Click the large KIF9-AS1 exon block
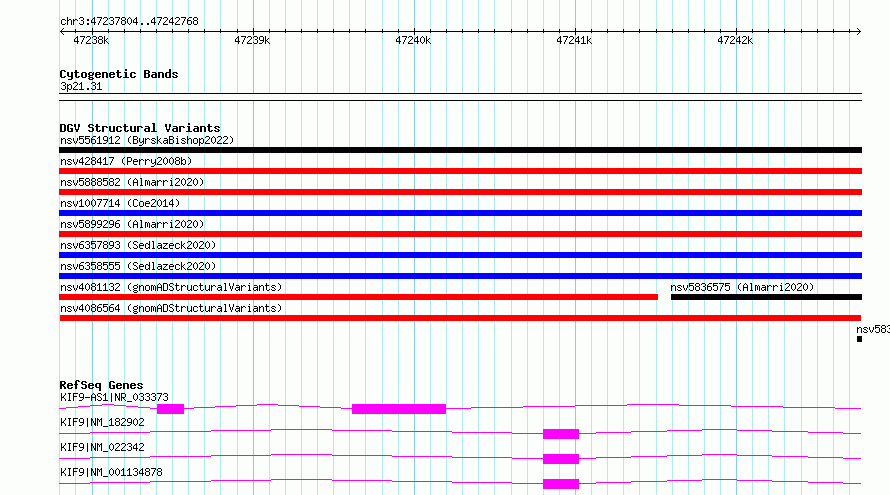The height and width of the screenshot is (495, 890). coord(399,409)
